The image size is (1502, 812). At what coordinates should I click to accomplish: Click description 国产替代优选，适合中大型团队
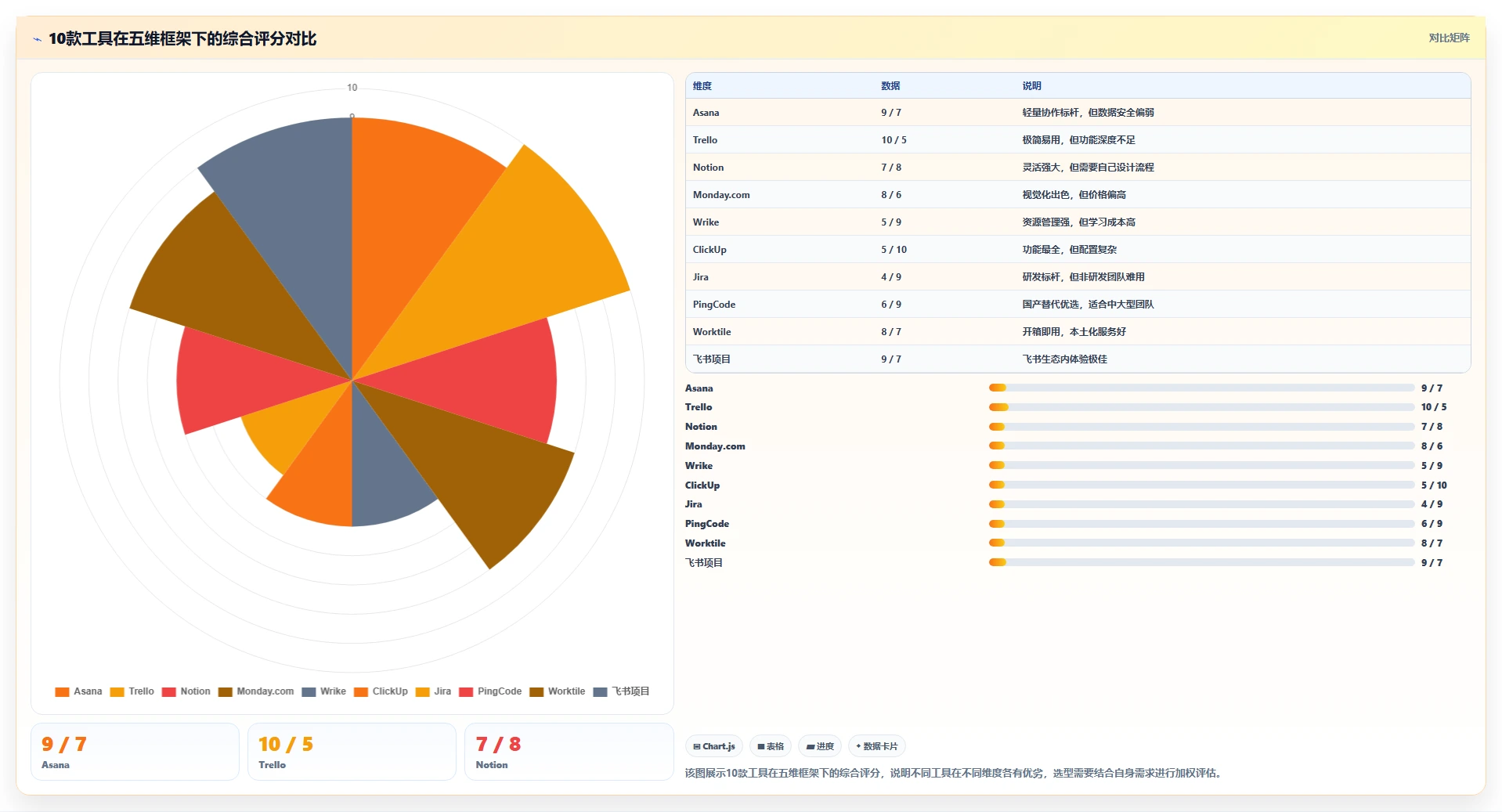click(x=1088, y=305)
